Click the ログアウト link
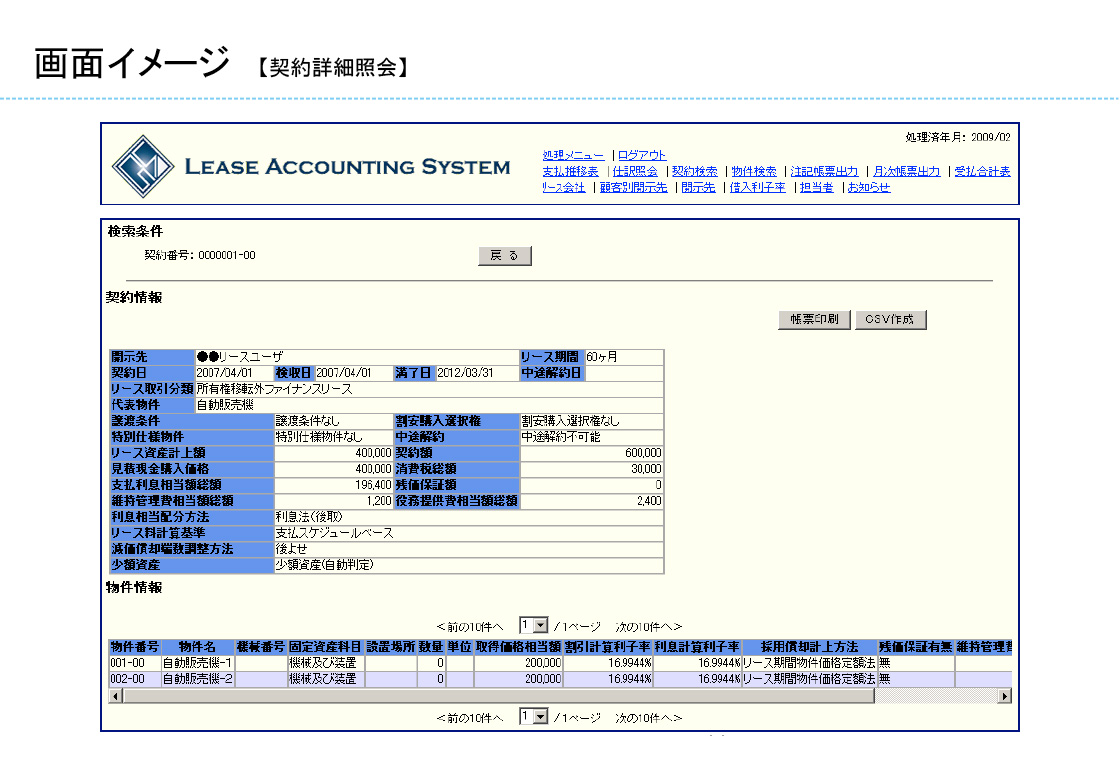Image resolution: width=1120 pixels, height=784 pixels. click(641, 155)
